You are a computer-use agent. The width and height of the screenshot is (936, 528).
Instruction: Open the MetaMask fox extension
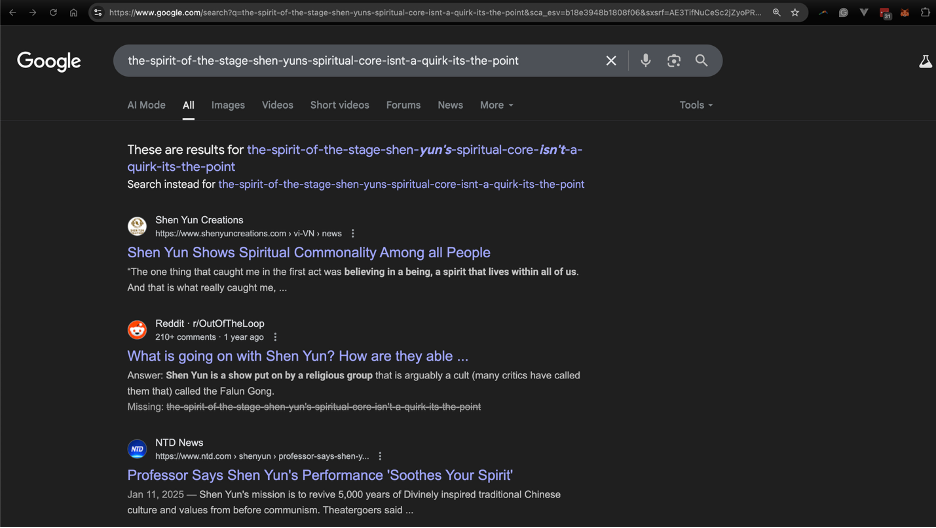(x=905, y=12)
